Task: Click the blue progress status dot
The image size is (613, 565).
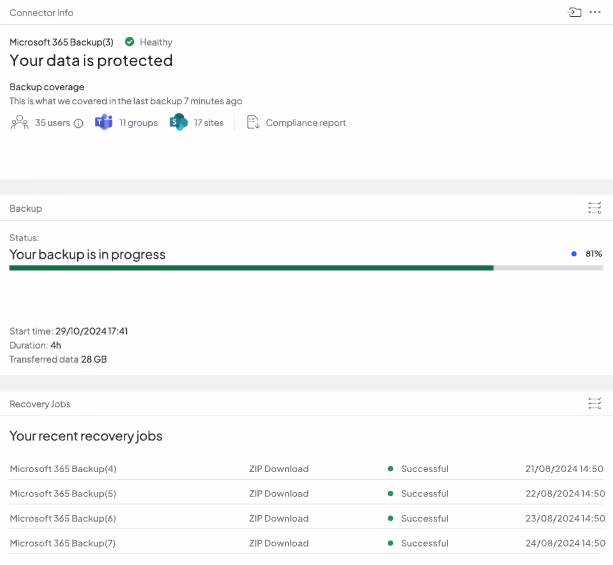Action: tap(574, 254)
